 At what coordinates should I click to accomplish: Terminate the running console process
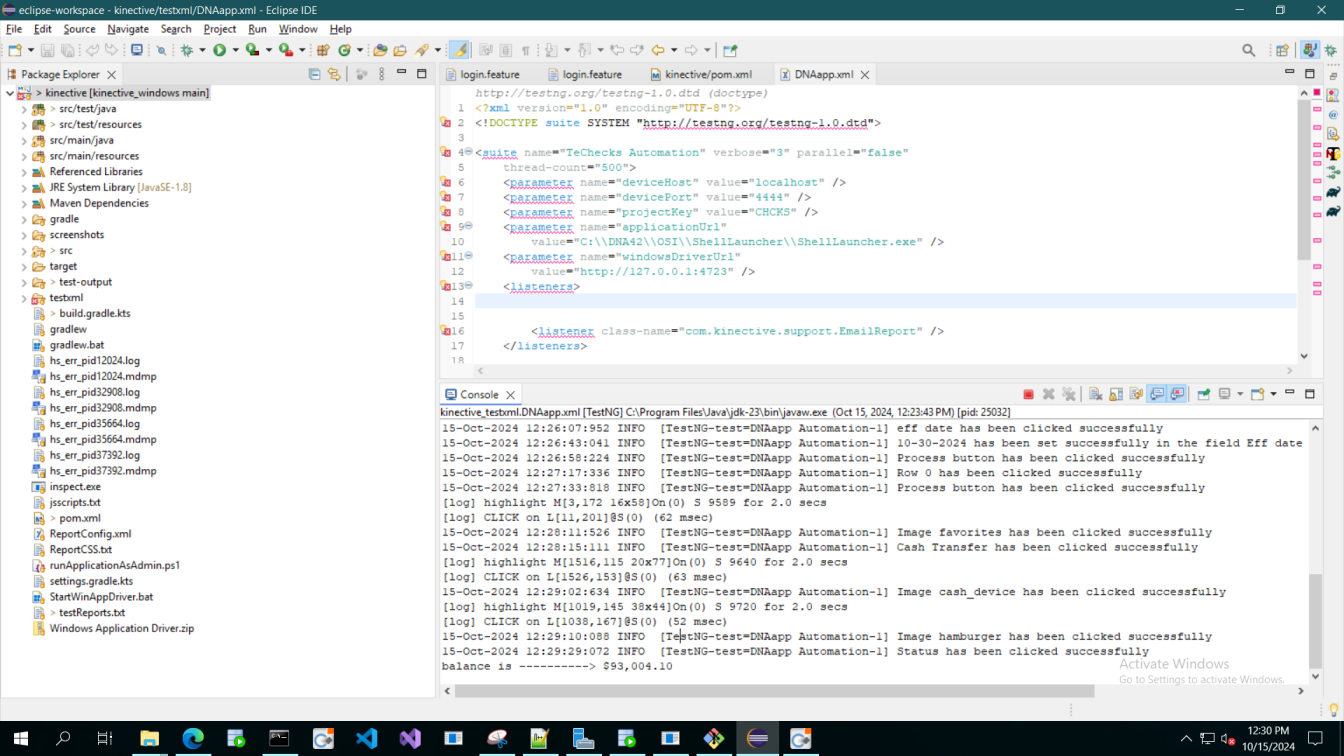(x=1028, y=394)
